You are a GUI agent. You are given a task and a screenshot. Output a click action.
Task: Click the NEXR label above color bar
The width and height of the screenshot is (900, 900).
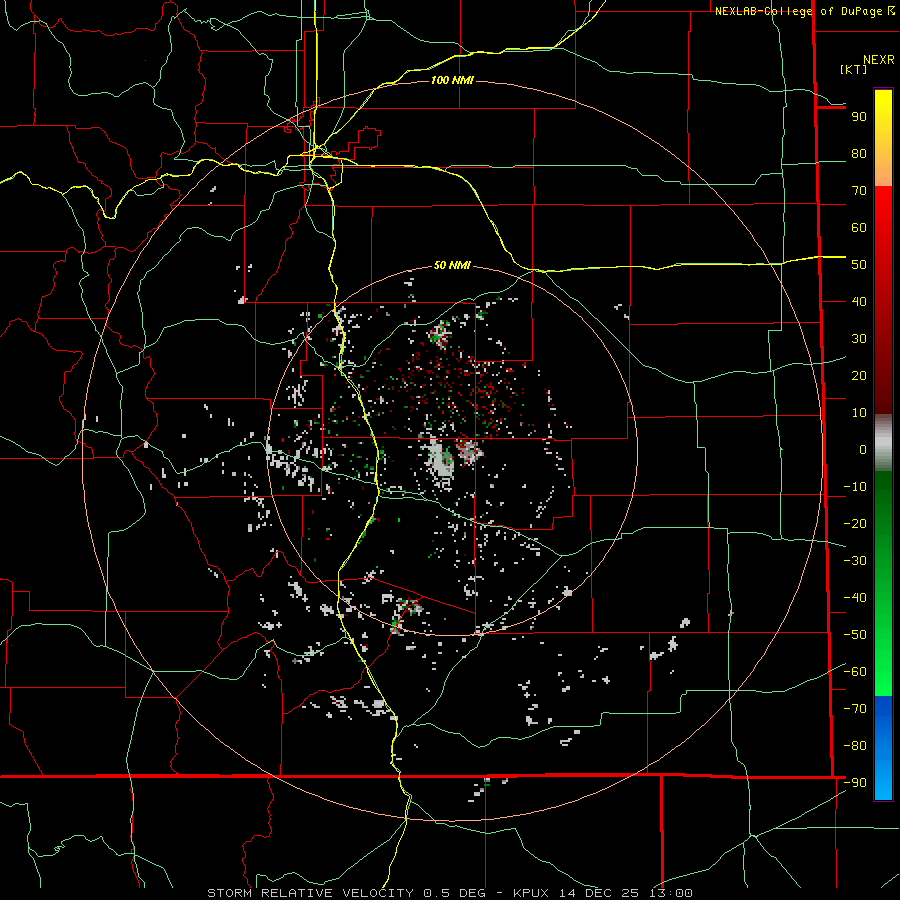(x=879, y=60)
